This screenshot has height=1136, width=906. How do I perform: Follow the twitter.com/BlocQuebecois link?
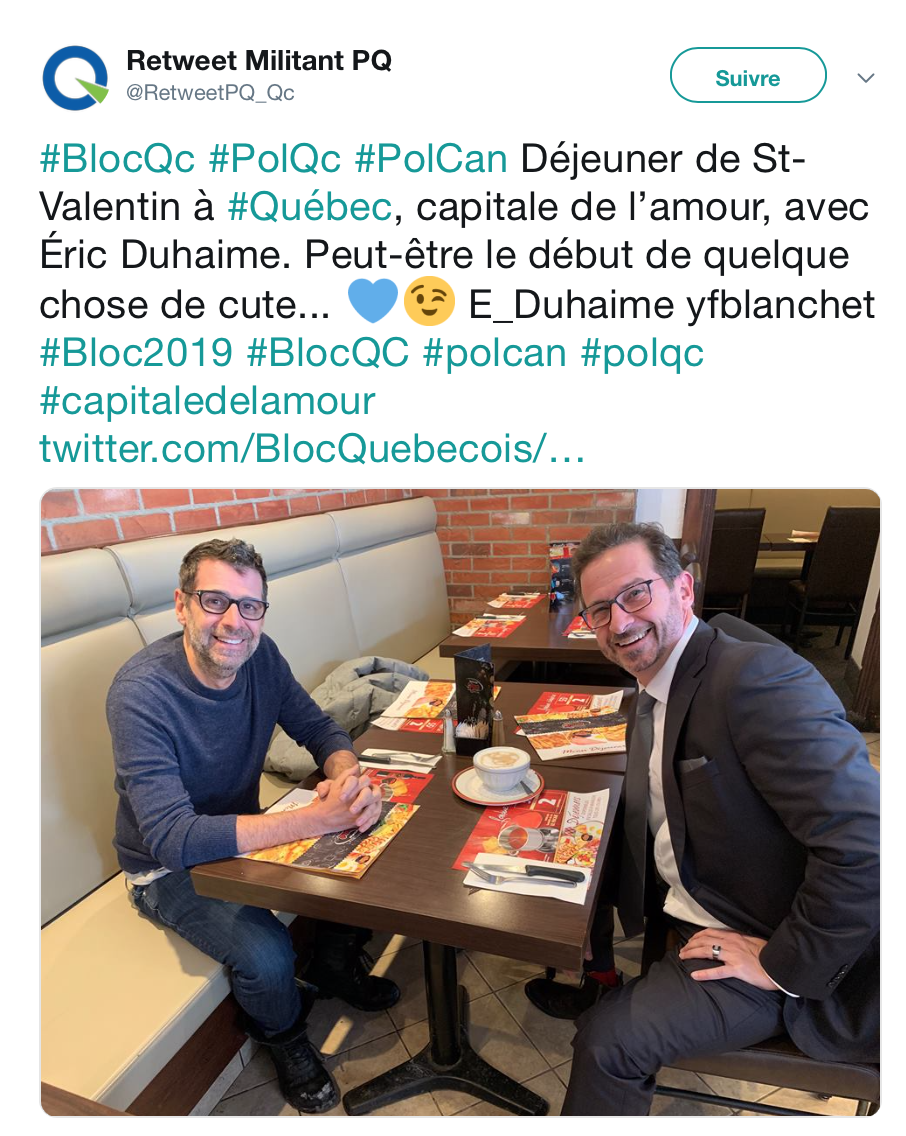[312, 449]
